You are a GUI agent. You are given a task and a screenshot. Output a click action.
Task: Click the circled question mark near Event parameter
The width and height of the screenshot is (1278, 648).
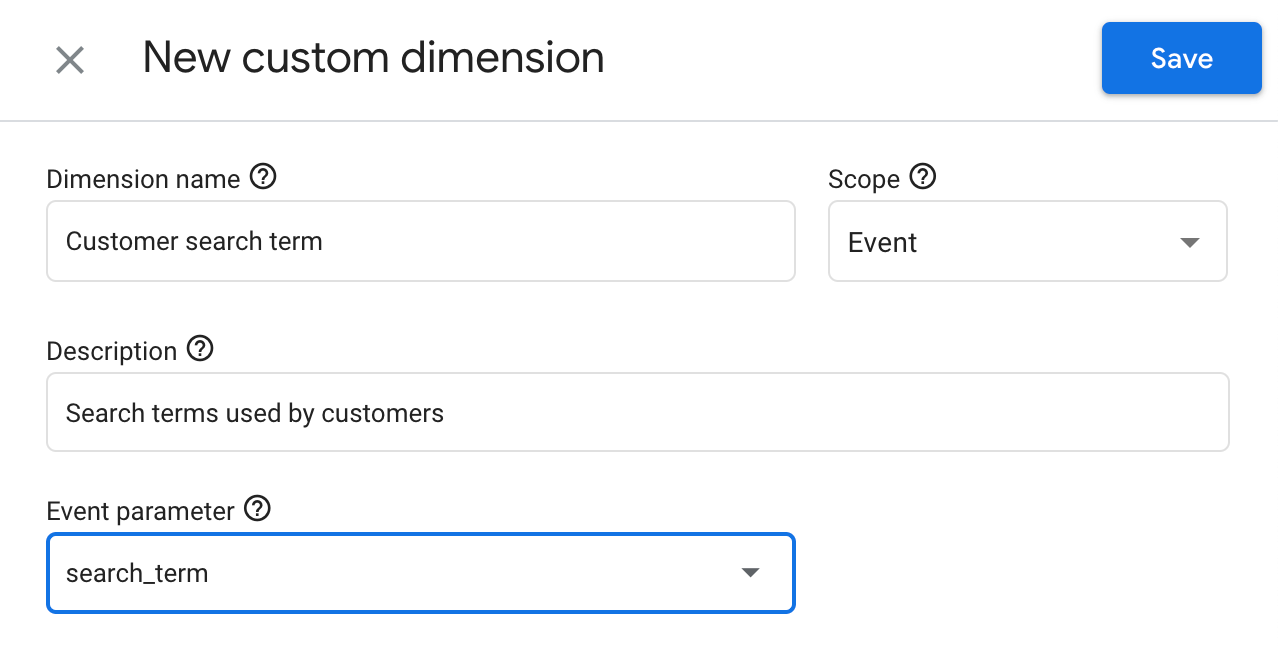[258, 508]
